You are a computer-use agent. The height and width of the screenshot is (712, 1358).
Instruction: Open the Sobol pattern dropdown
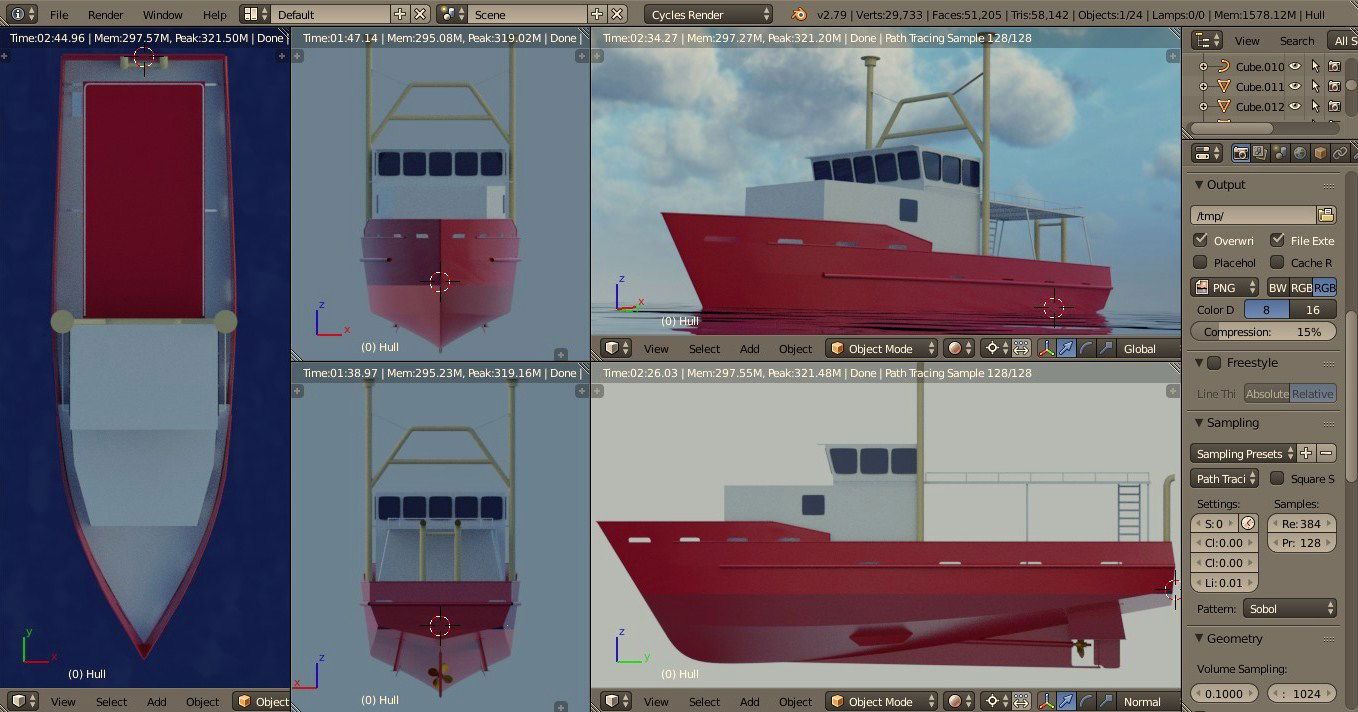[x=1290, y=608]
